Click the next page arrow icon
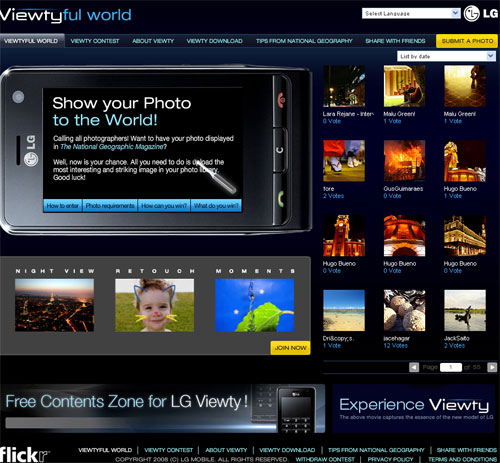 (492, 367)
